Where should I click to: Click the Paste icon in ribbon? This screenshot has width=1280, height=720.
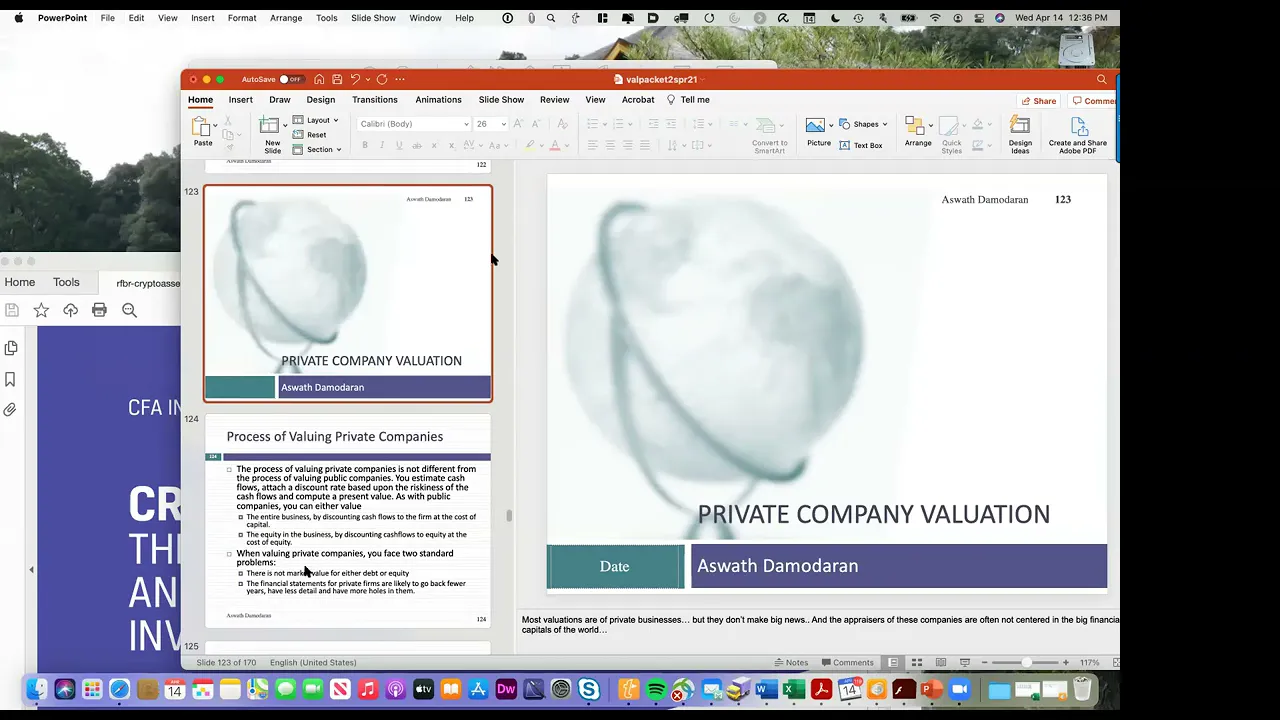click(x=202, y=131)
